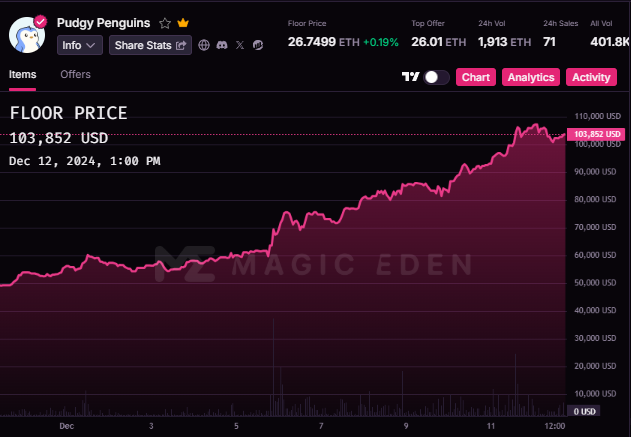The height and width of the screenshot is (437, 631).
Task: Click the verified badge on avatar
Action: click(40, 22)
